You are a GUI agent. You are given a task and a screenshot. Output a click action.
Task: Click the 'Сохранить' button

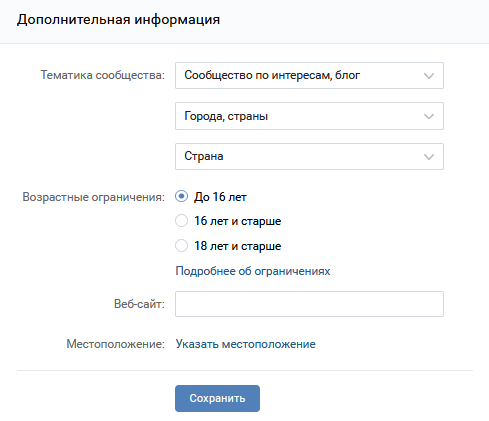[217, 398]
